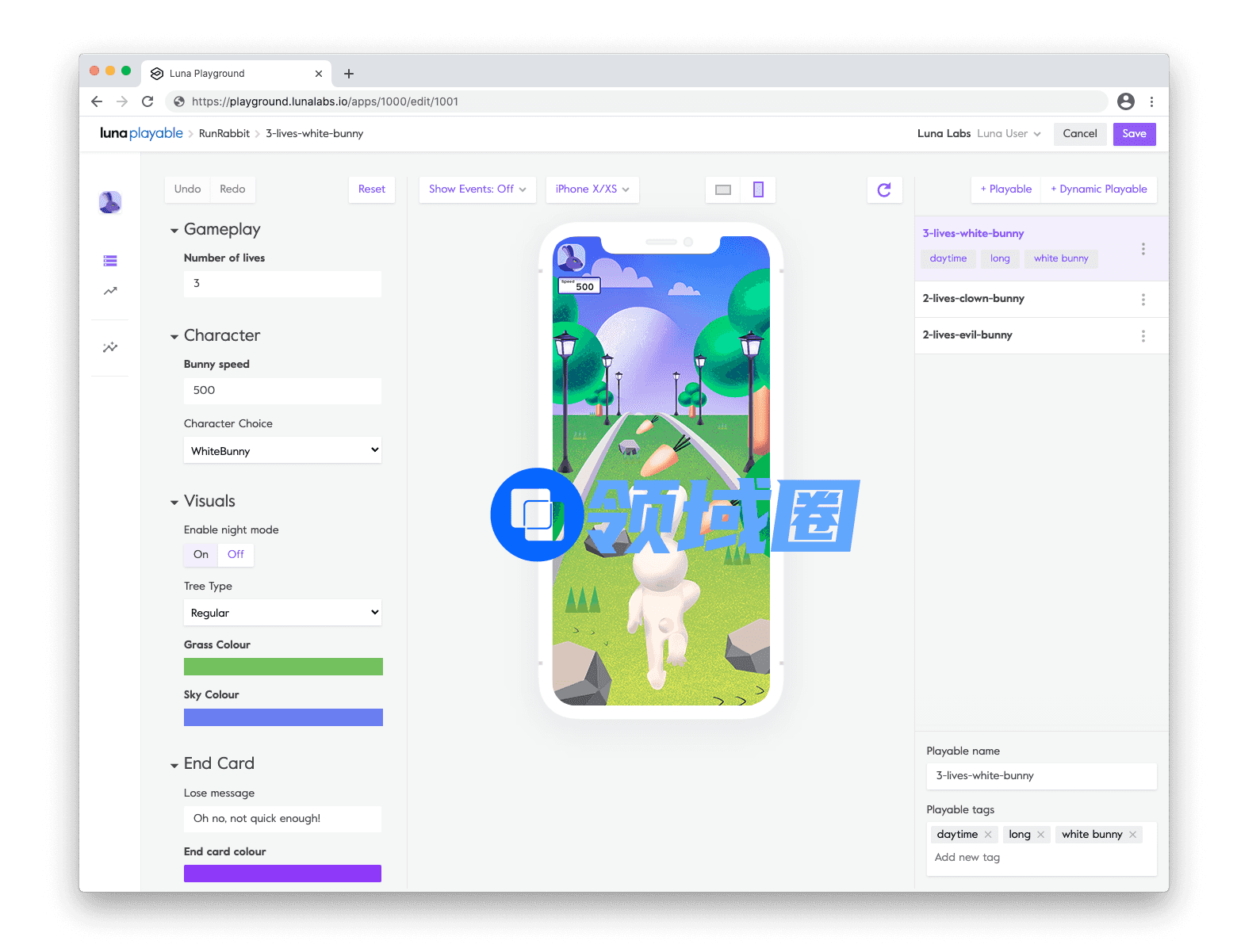Click the RunRabbit breadcrumb
This screenshot has height=952, width=1260.
tap(224, 134)
